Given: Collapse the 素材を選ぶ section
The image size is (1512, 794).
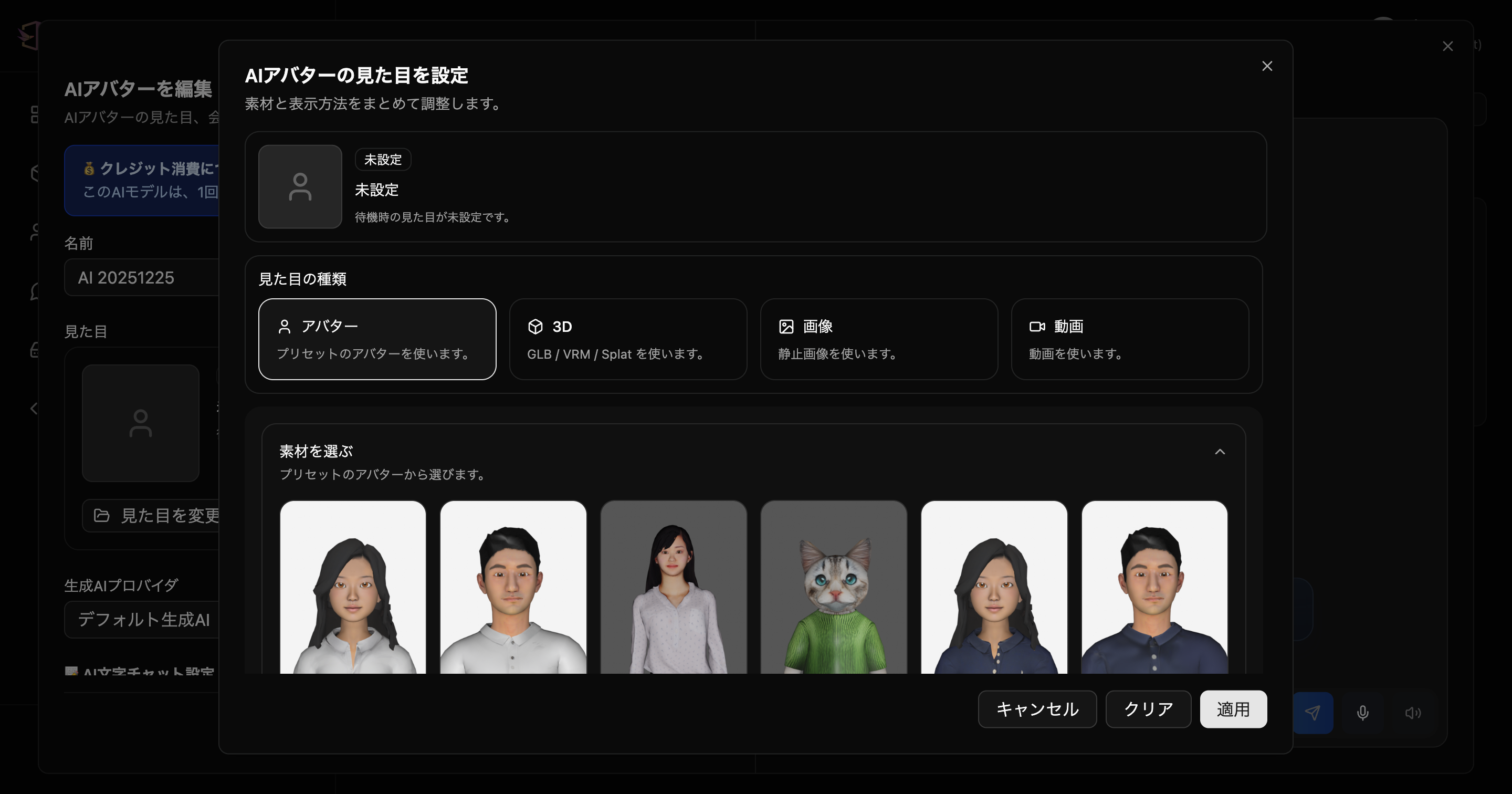Looking at the screenshot, I should click(x=1220, y=452).
